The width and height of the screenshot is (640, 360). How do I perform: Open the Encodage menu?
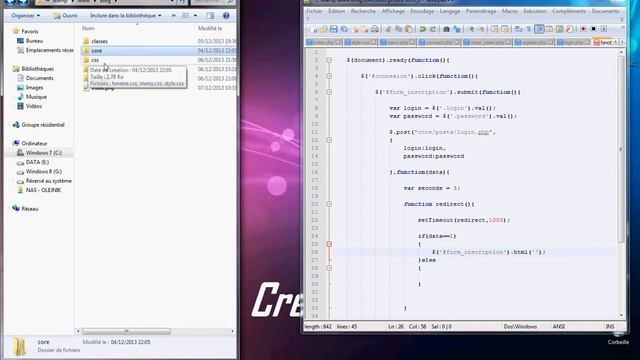click(422, 11)
